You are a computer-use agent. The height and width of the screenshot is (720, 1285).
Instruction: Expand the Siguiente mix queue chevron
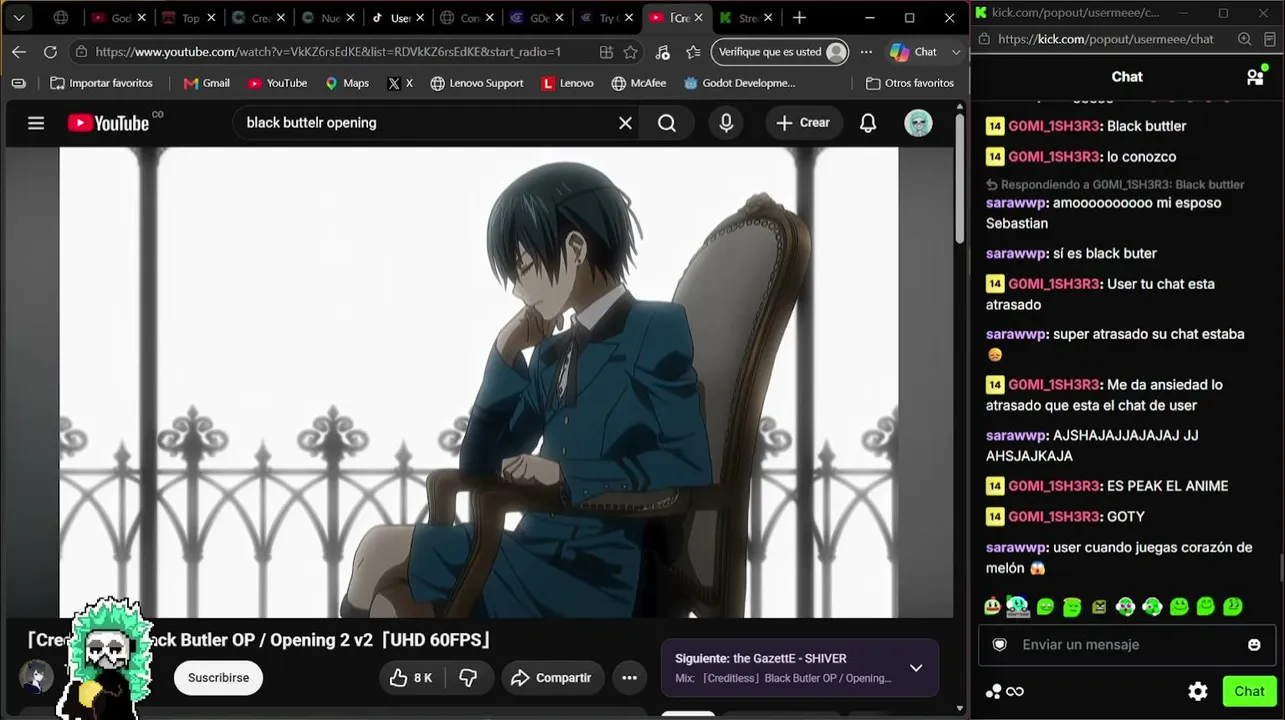coord(916,668)
